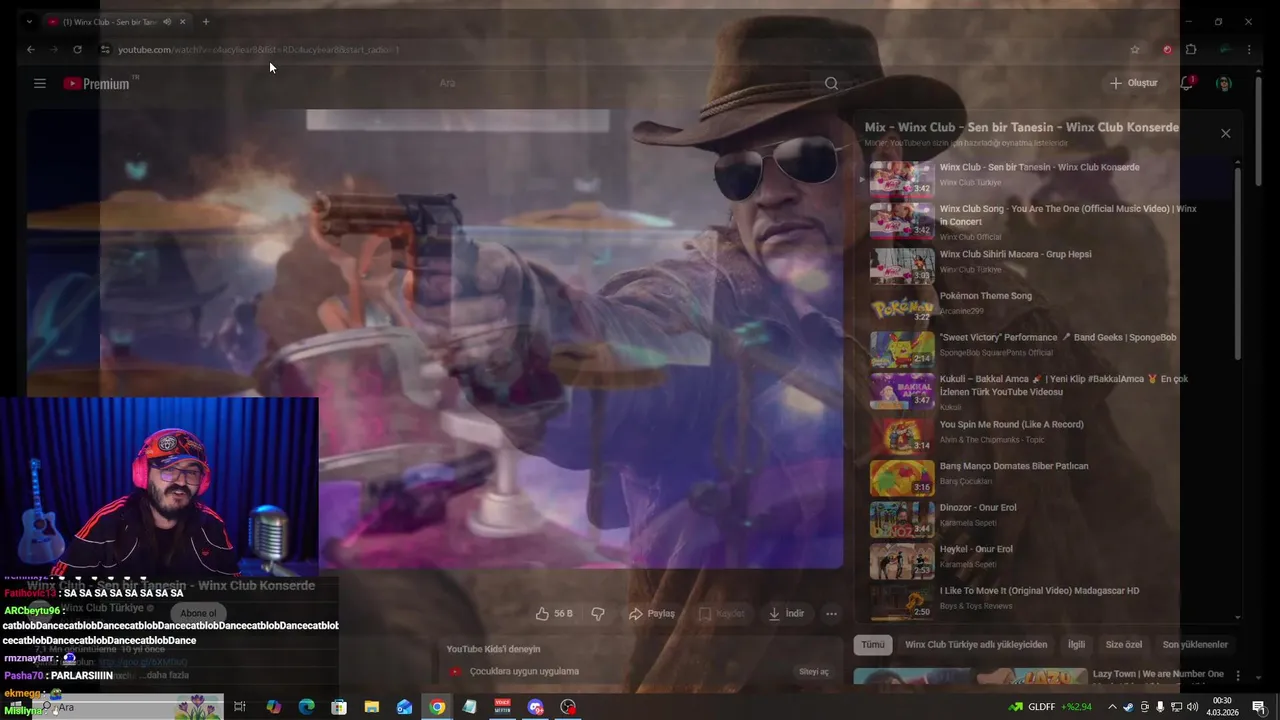The image size is (1280, 720).
Task: Open the Chrome tab search dropdown arrow
Action: pos(29,21)
